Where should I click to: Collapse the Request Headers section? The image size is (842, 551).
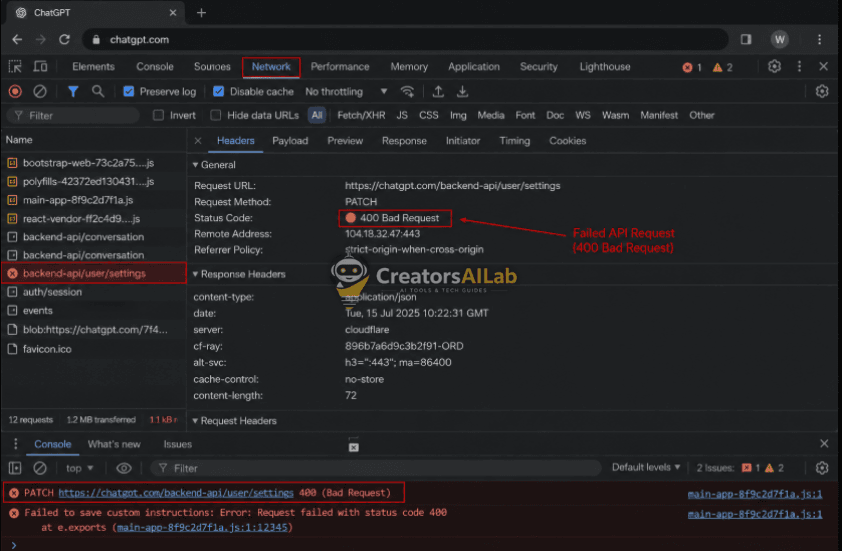pyautogui.click(x=235, y=420)
